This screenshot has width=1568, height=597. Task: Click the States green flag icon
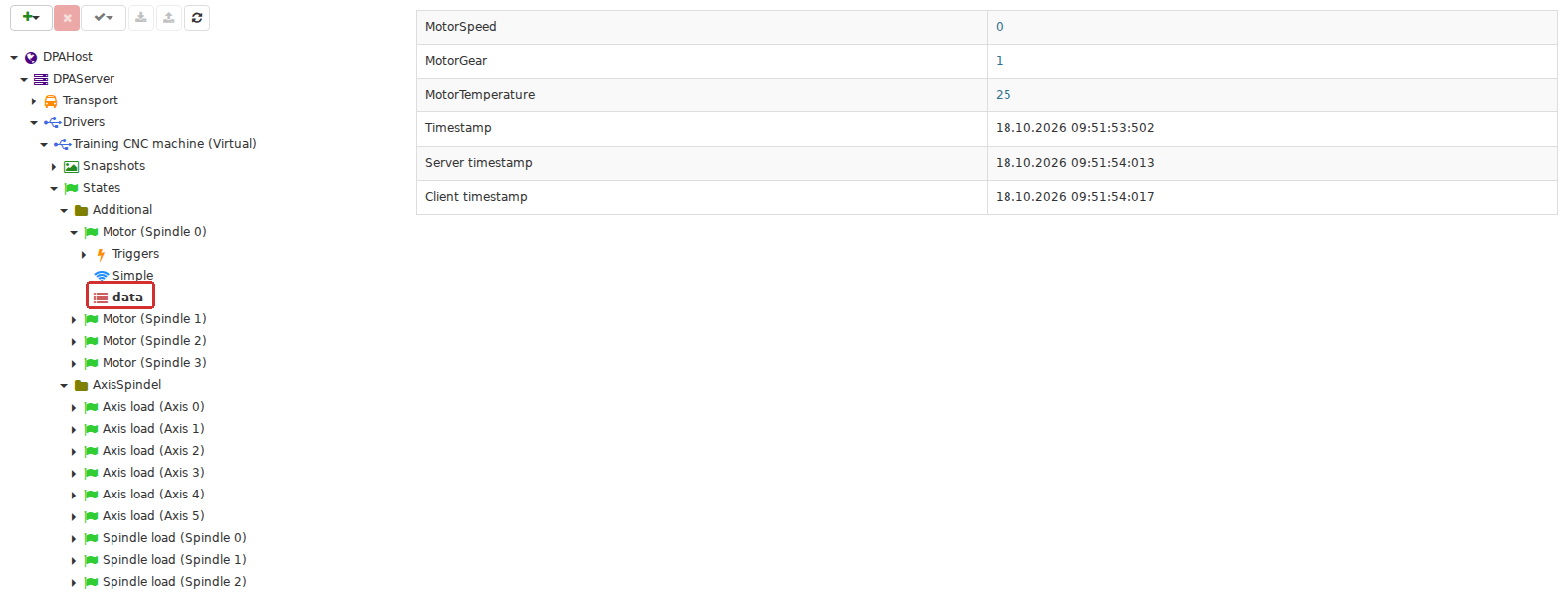coord(71,189)
